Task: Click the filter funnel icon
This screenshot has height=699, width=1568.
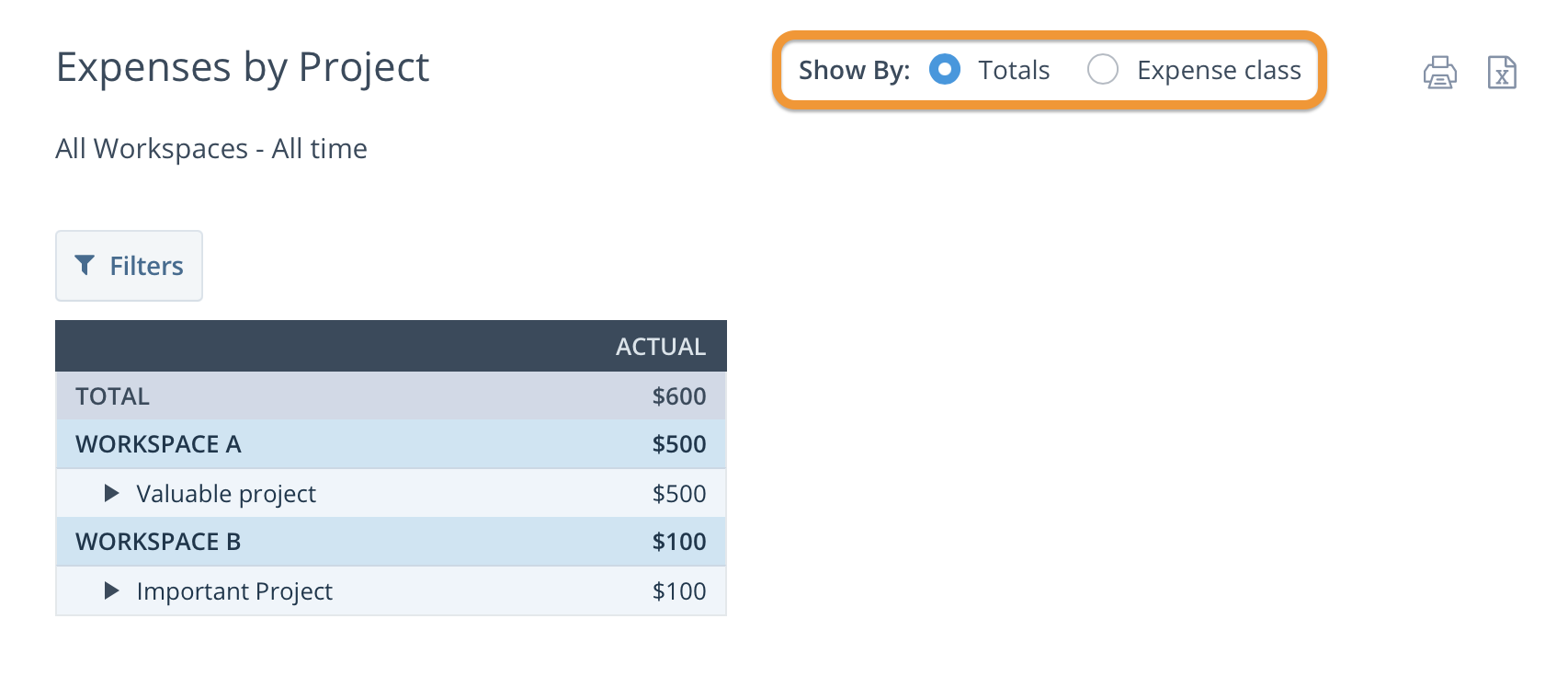Action: tap(85, 265)
